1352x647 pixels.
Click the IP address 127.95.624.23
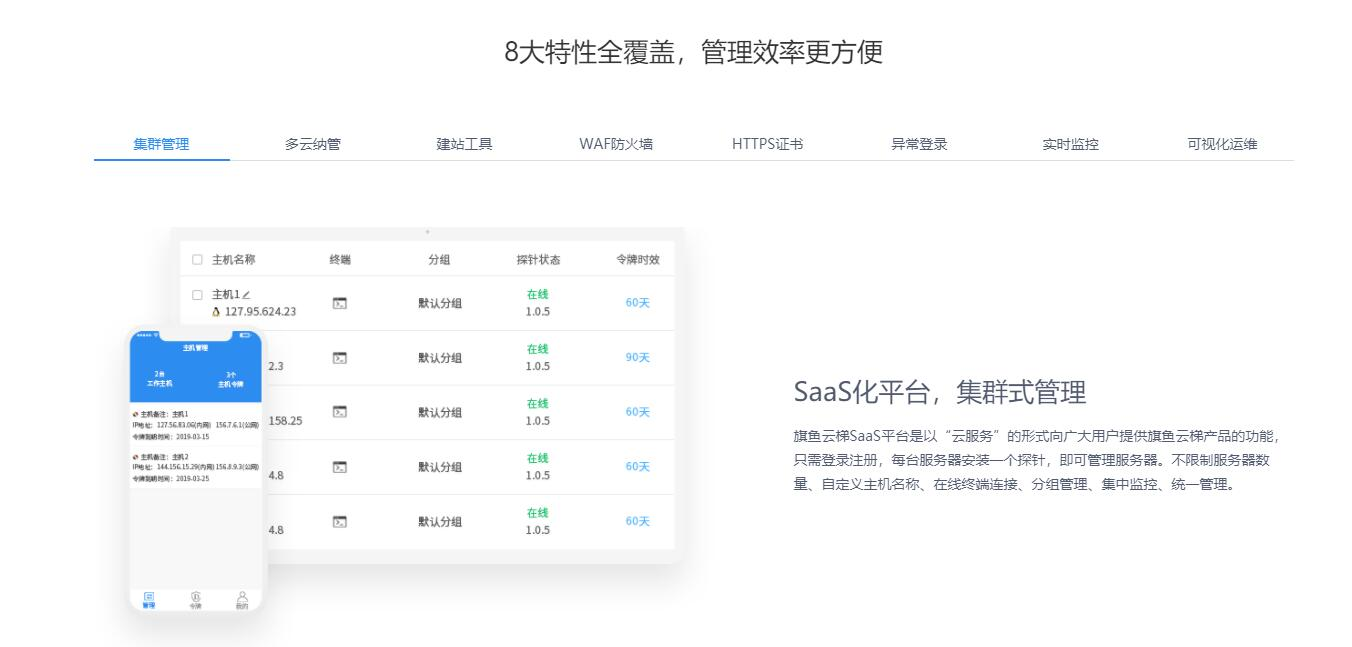coord(260,312)
